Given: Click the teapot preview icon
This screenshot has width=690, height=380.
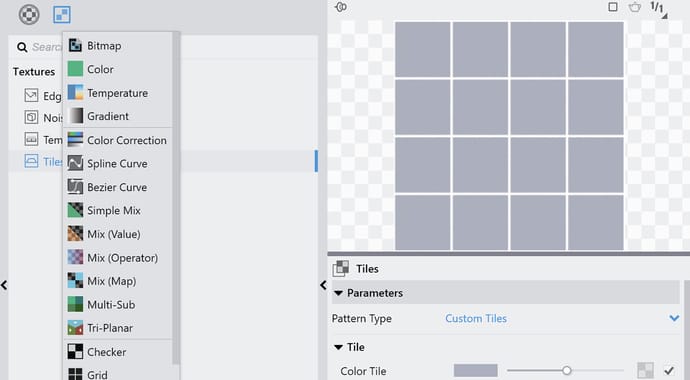Looking at the screenshot, I should 635,7.
